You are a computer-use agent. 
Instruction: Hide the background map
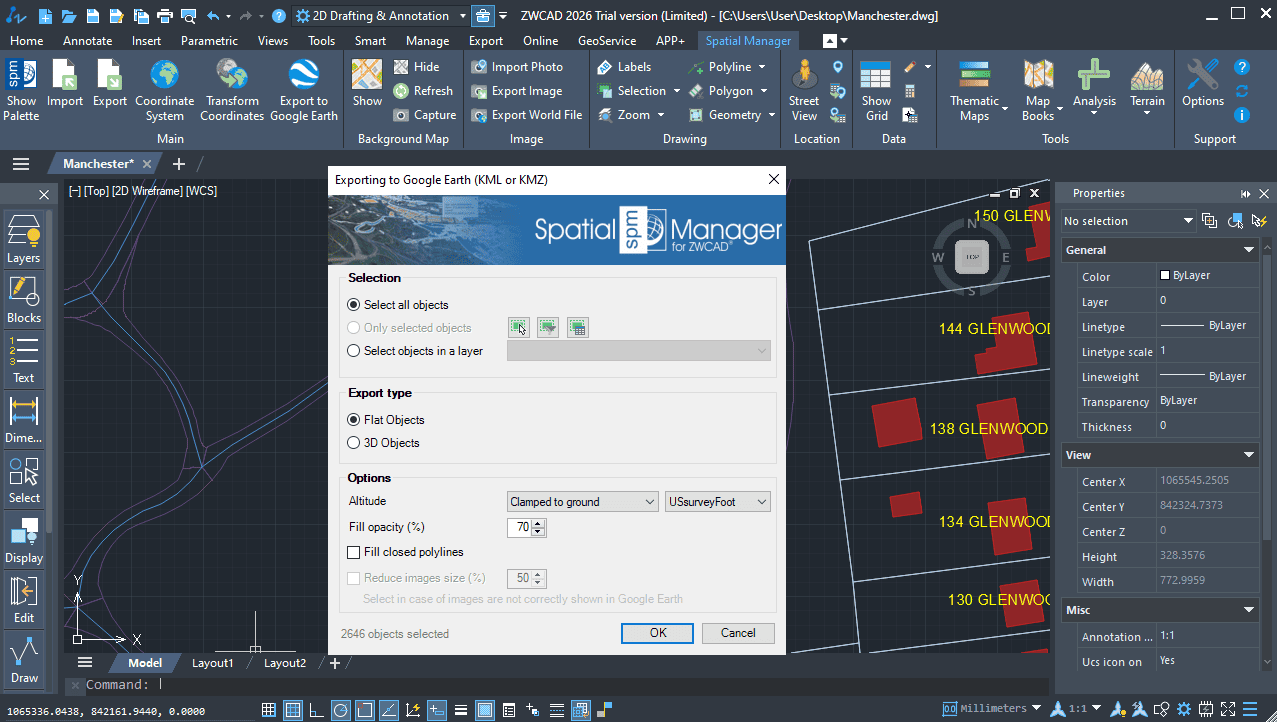pyautogui.click(x=417, y=67)
